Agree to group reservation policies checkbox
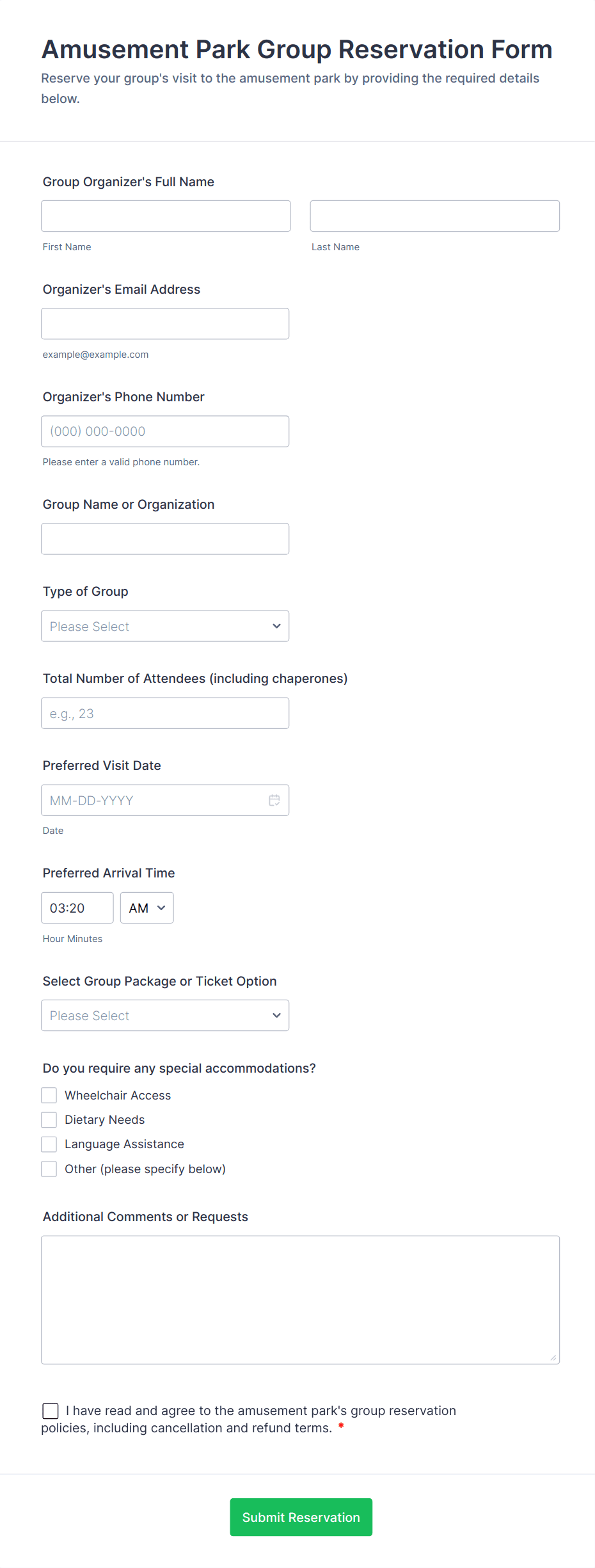This screenshot has height=1568, width=595. [51, 1411]
